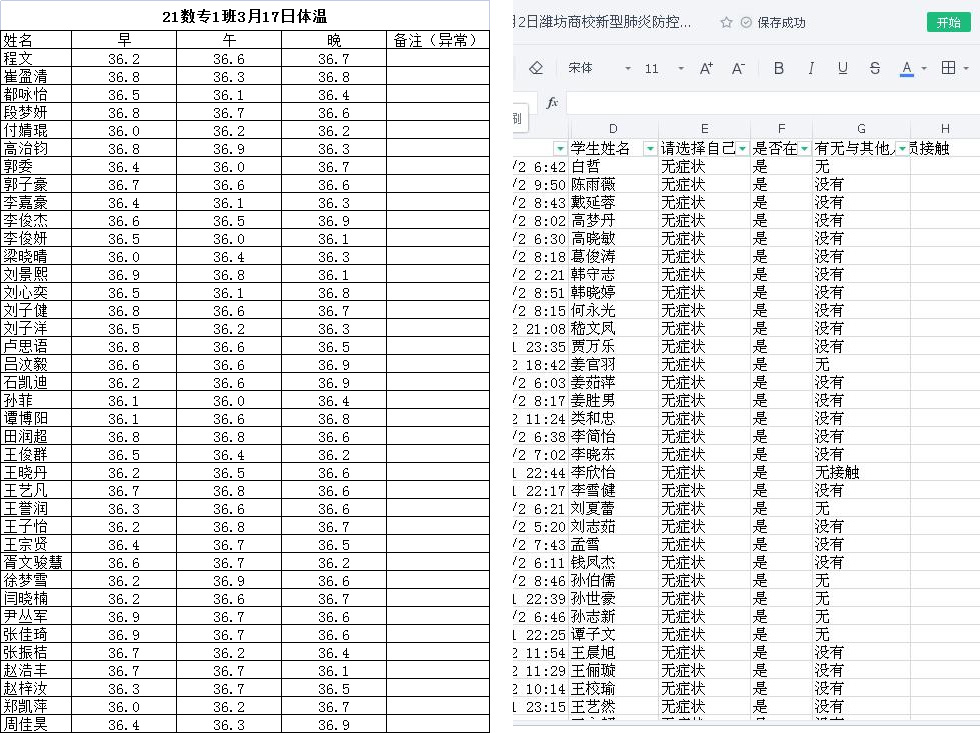Select the name cell 陈雨薇
This screenshot has height=733, width=980.
[x=613, y=184]
